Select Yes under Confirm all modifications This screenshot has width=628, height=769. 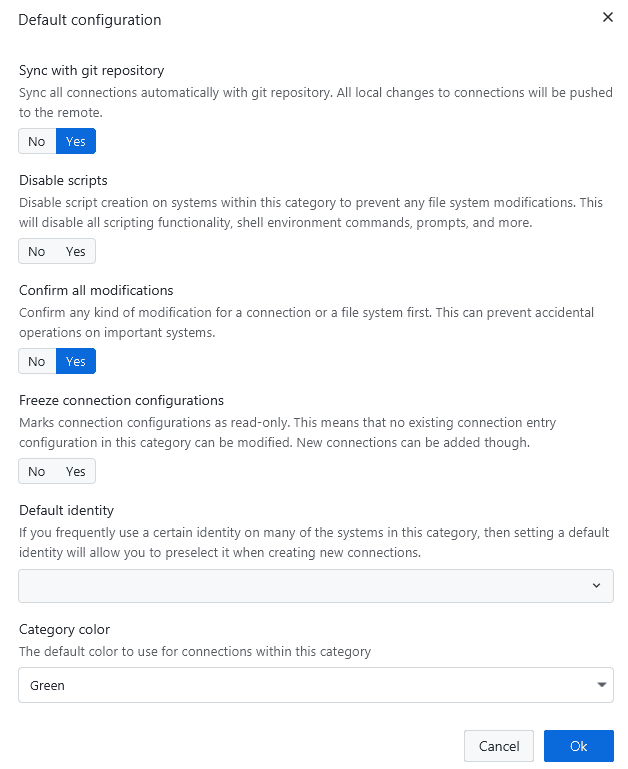point(76,362)
